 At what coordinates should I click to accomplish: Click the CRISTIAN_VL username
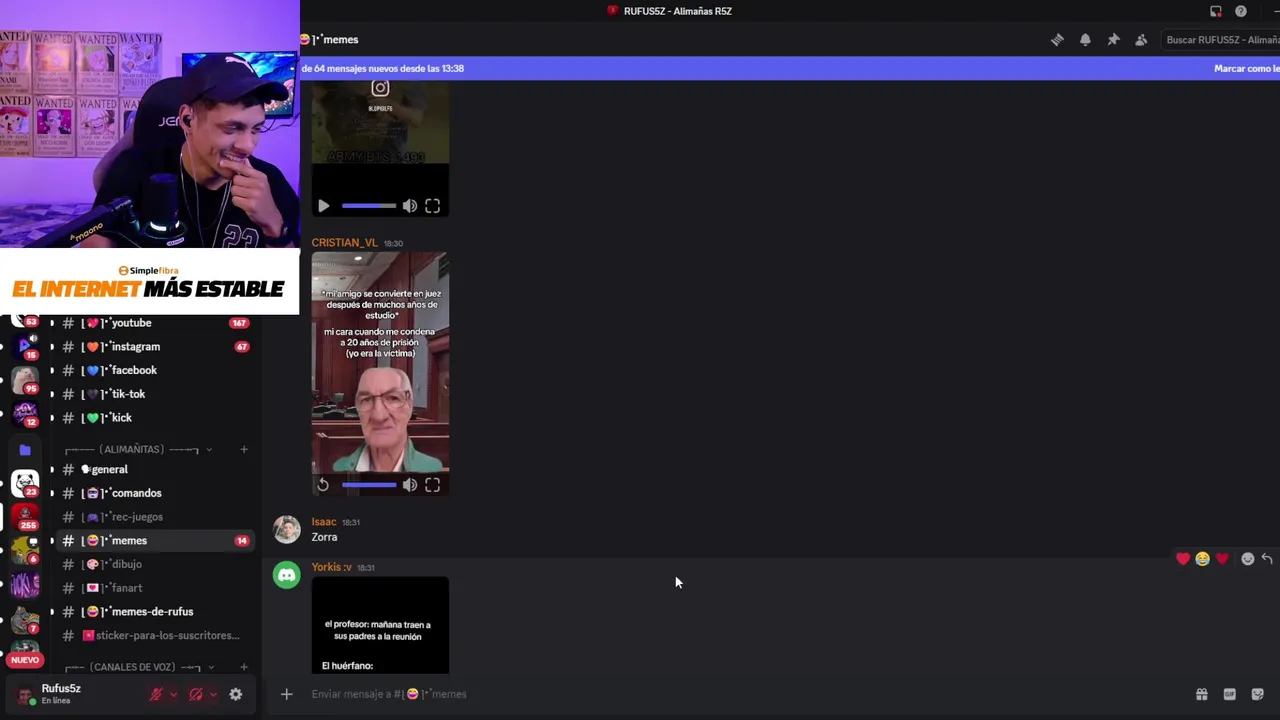[344, 243]
